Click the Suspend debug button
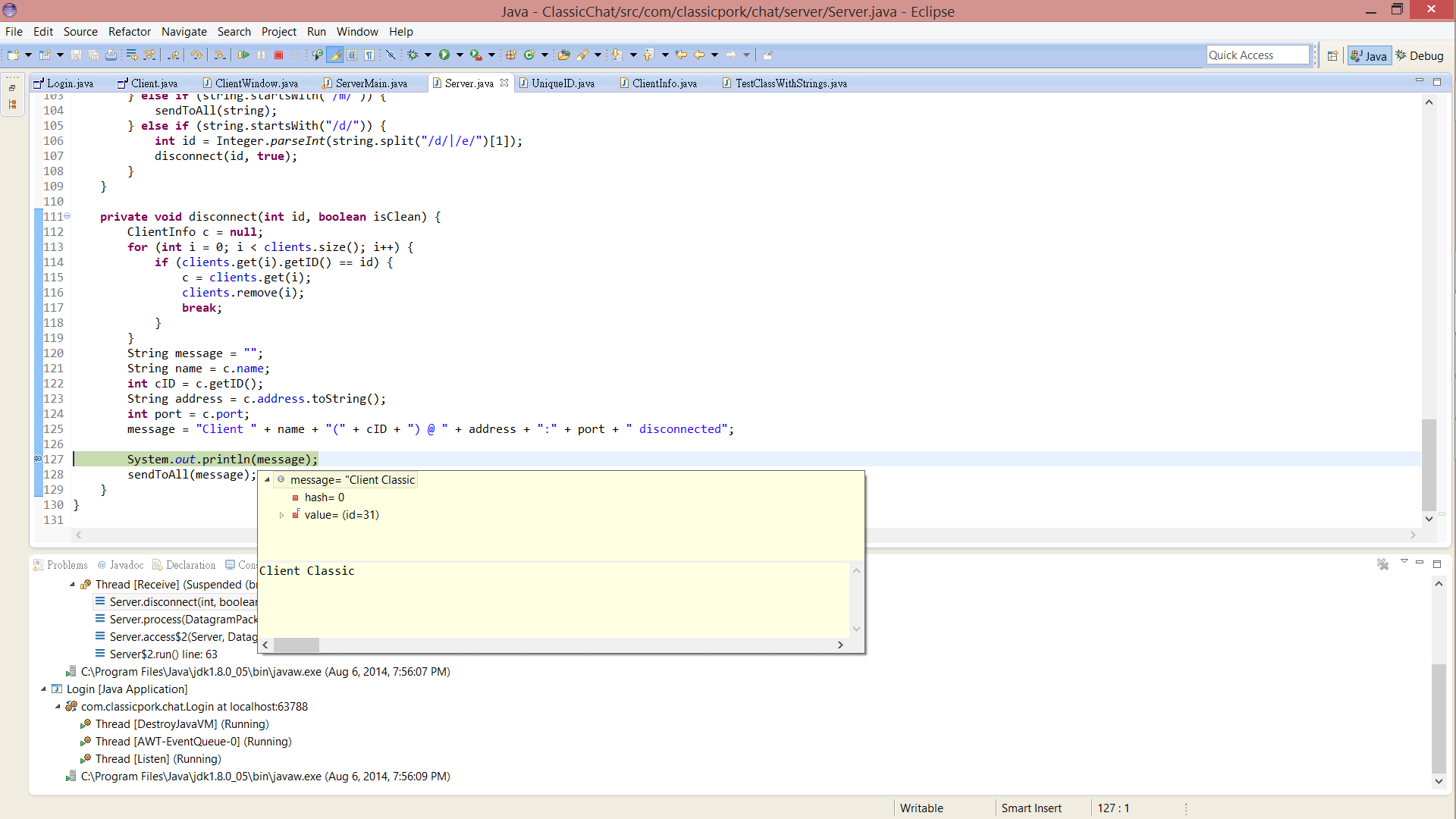This screenshot has height=819, width=1456. pyautogui.click(x=262, y=55)
